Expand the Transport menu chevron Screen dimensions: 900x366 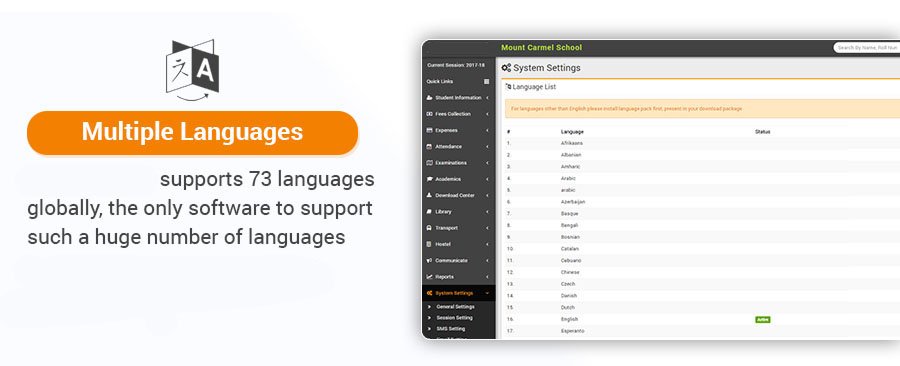[x=487, y=228]
